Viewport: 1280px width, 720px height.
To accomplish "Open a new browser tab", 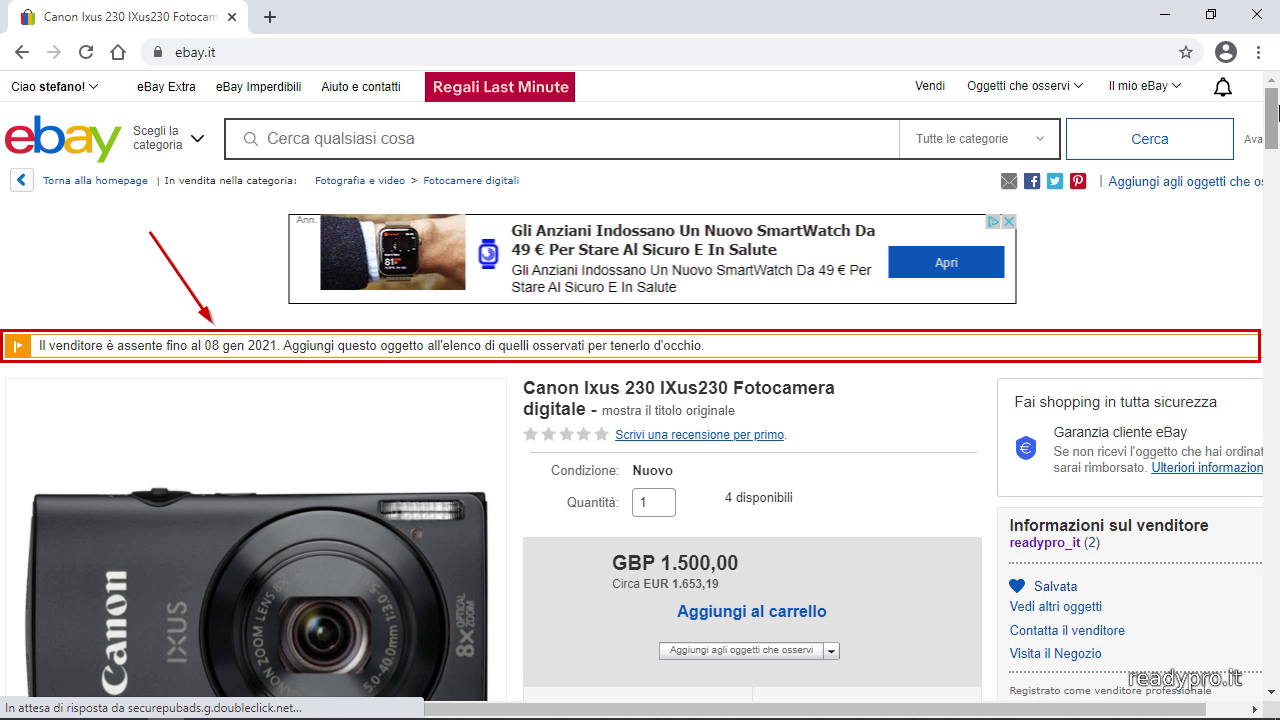I will (x=270, y=17).
